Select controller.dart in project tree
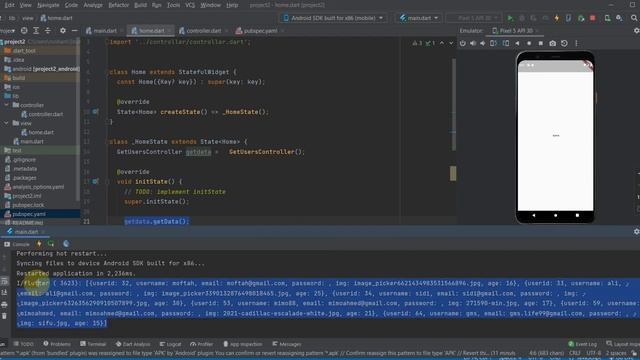The image size is (640, 360). [x=42, y=114]
